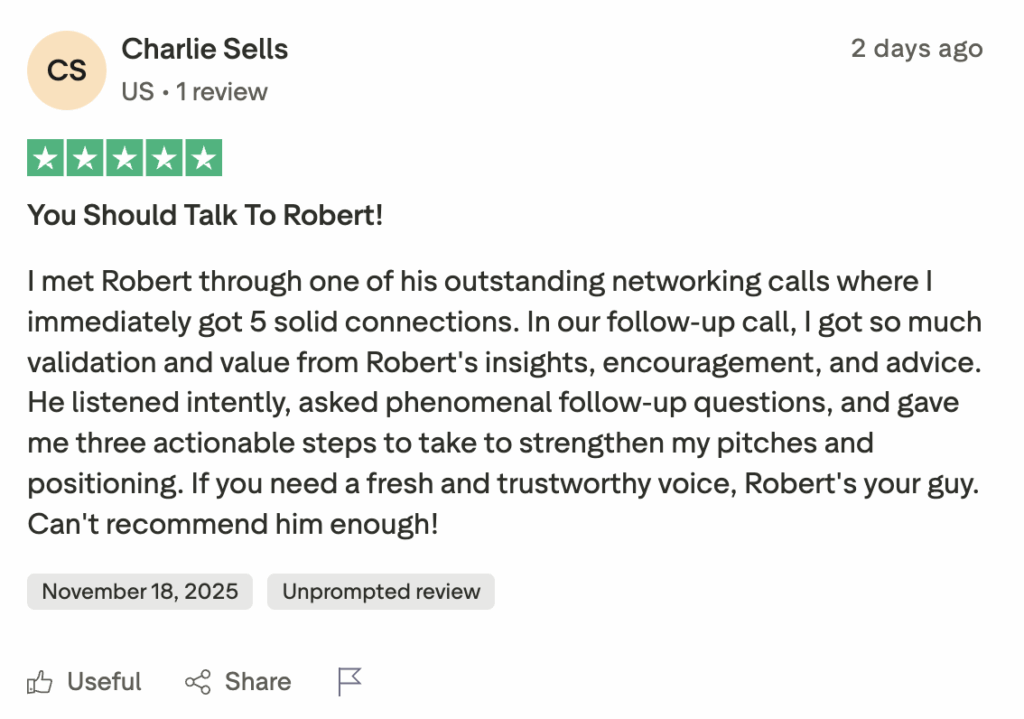This screenshot has width=1024, height=719.
Task: Click the Share network icon
Action: pyautogui.click(x=198, y=683)
